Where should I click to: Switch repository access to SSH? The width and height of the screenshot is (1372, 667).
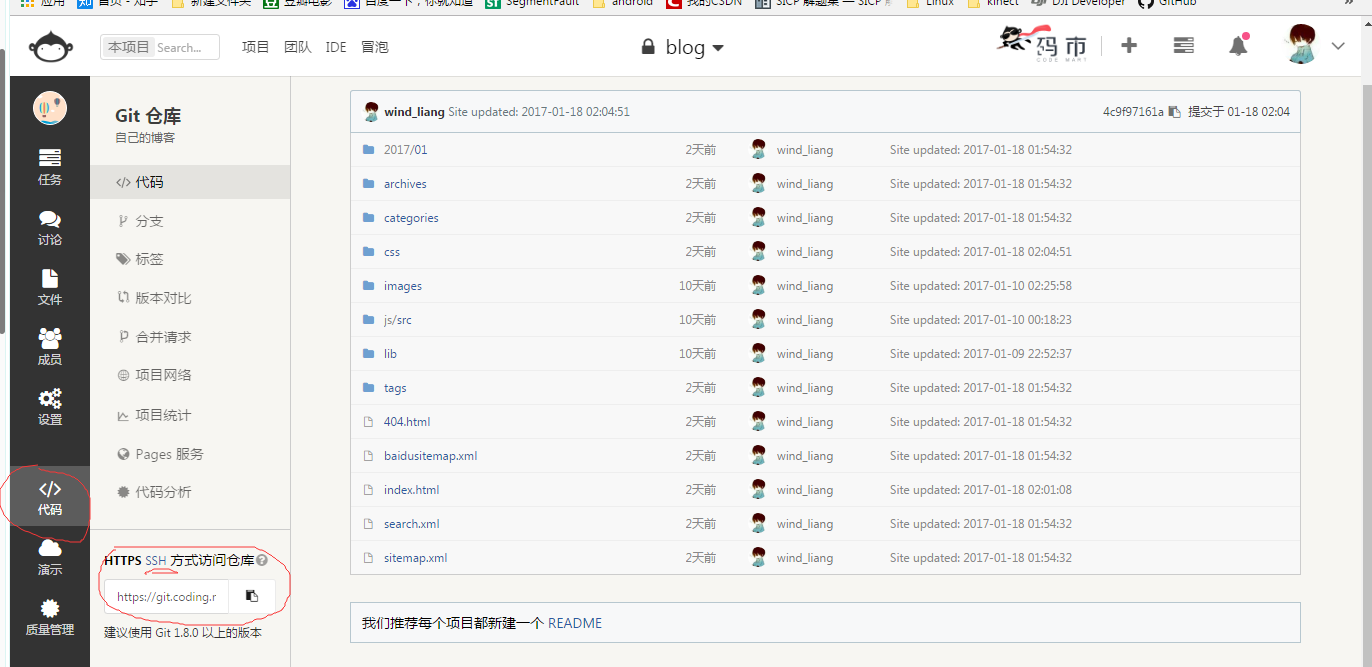(156, 561)
